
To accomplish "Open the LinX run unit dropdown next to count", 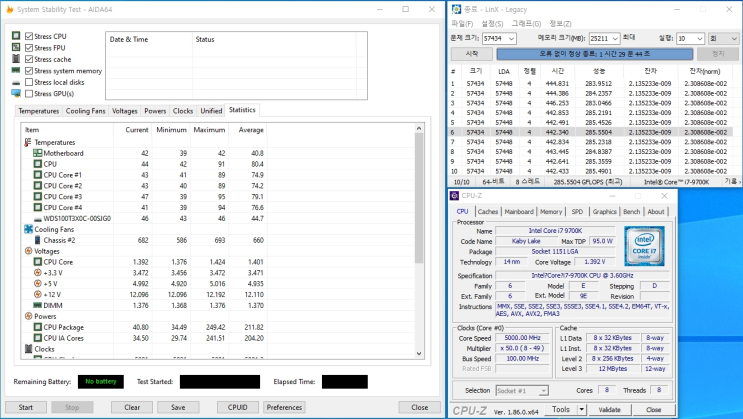I will pos(723,38).
